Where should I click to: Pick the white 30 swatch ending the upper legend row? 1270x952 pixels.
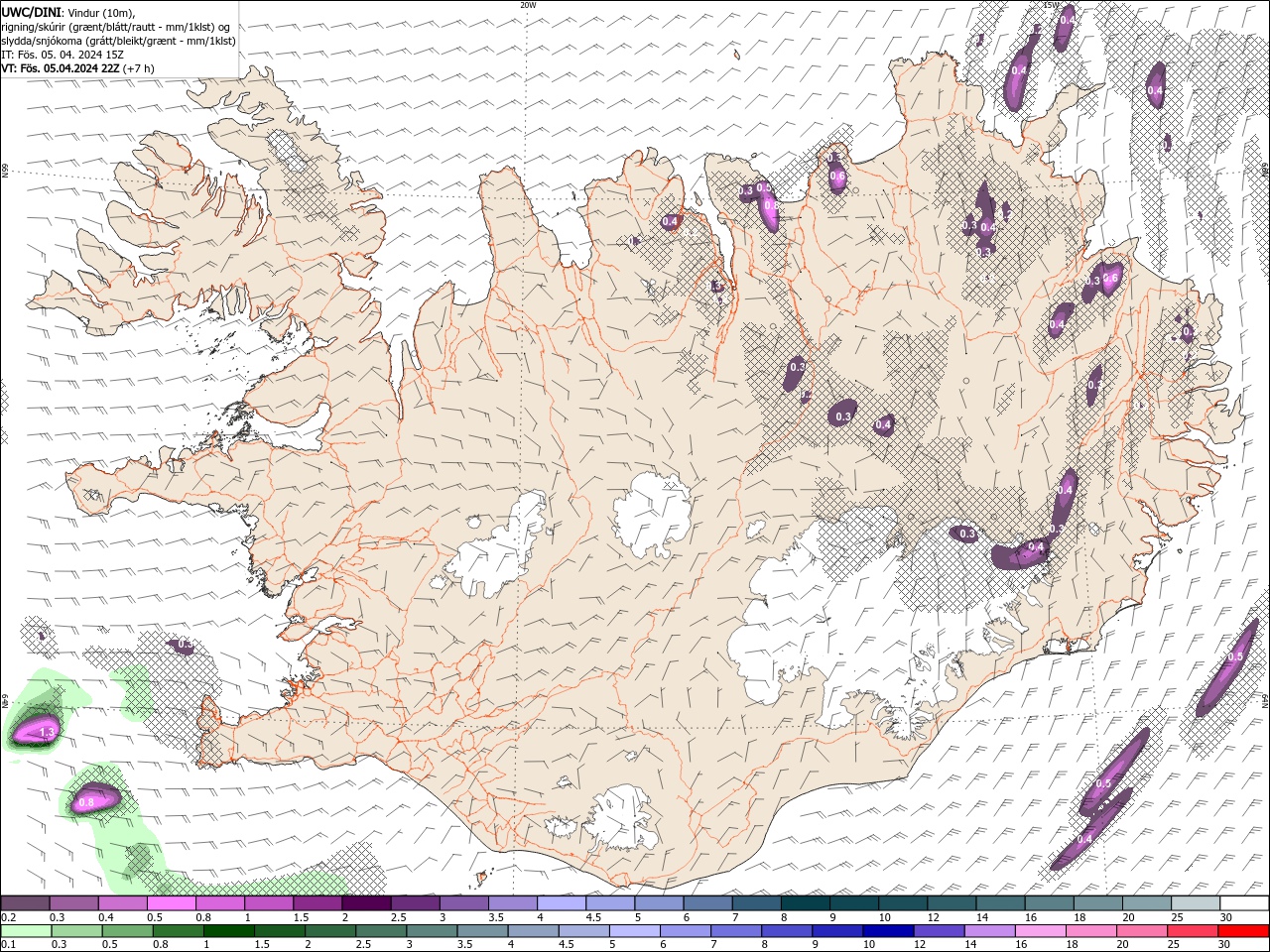[x=1244, y=903]
